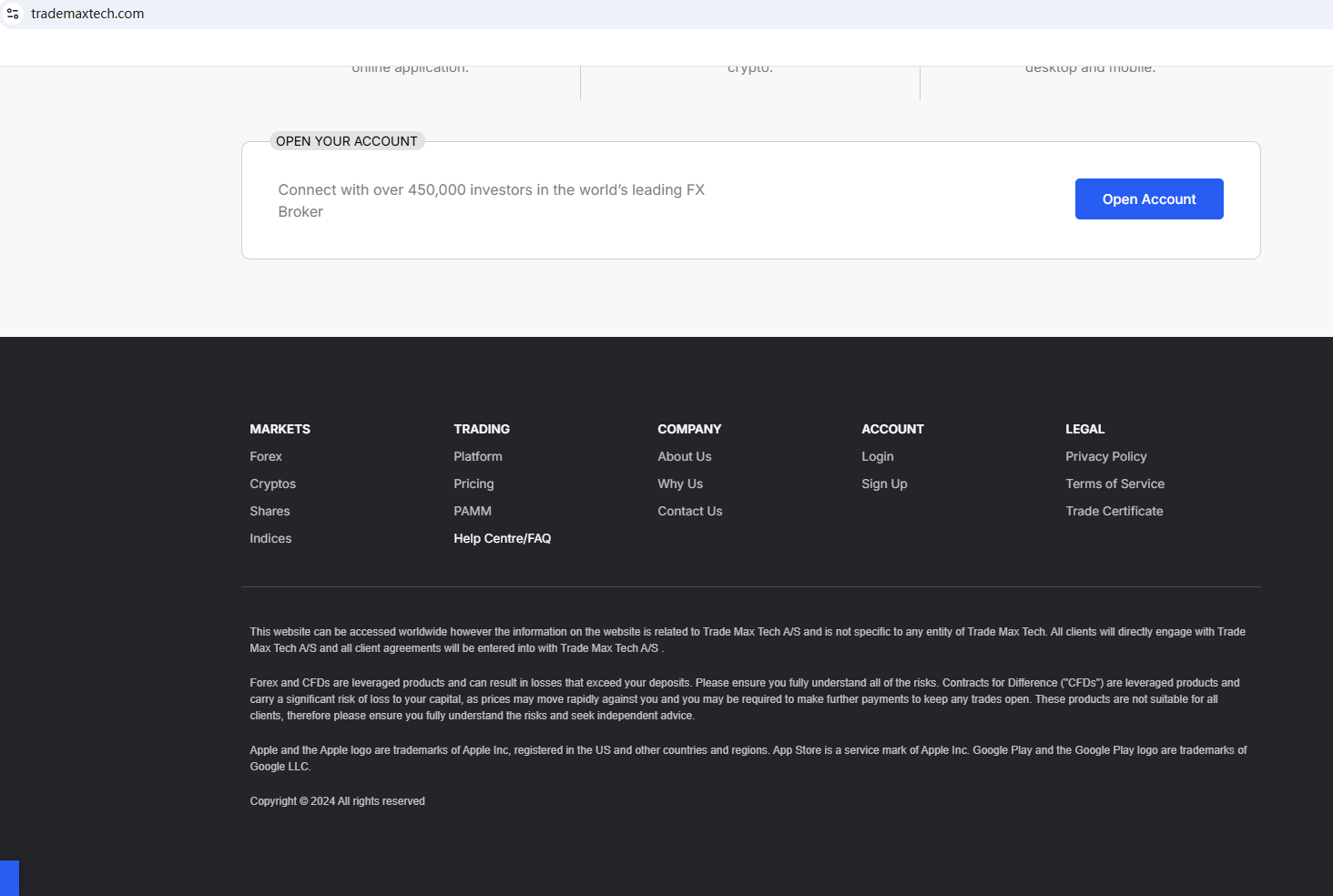Click the Login link in footer
Image resolution: width=1333 pixels, height=896 pixels.
tap(877, 456)
